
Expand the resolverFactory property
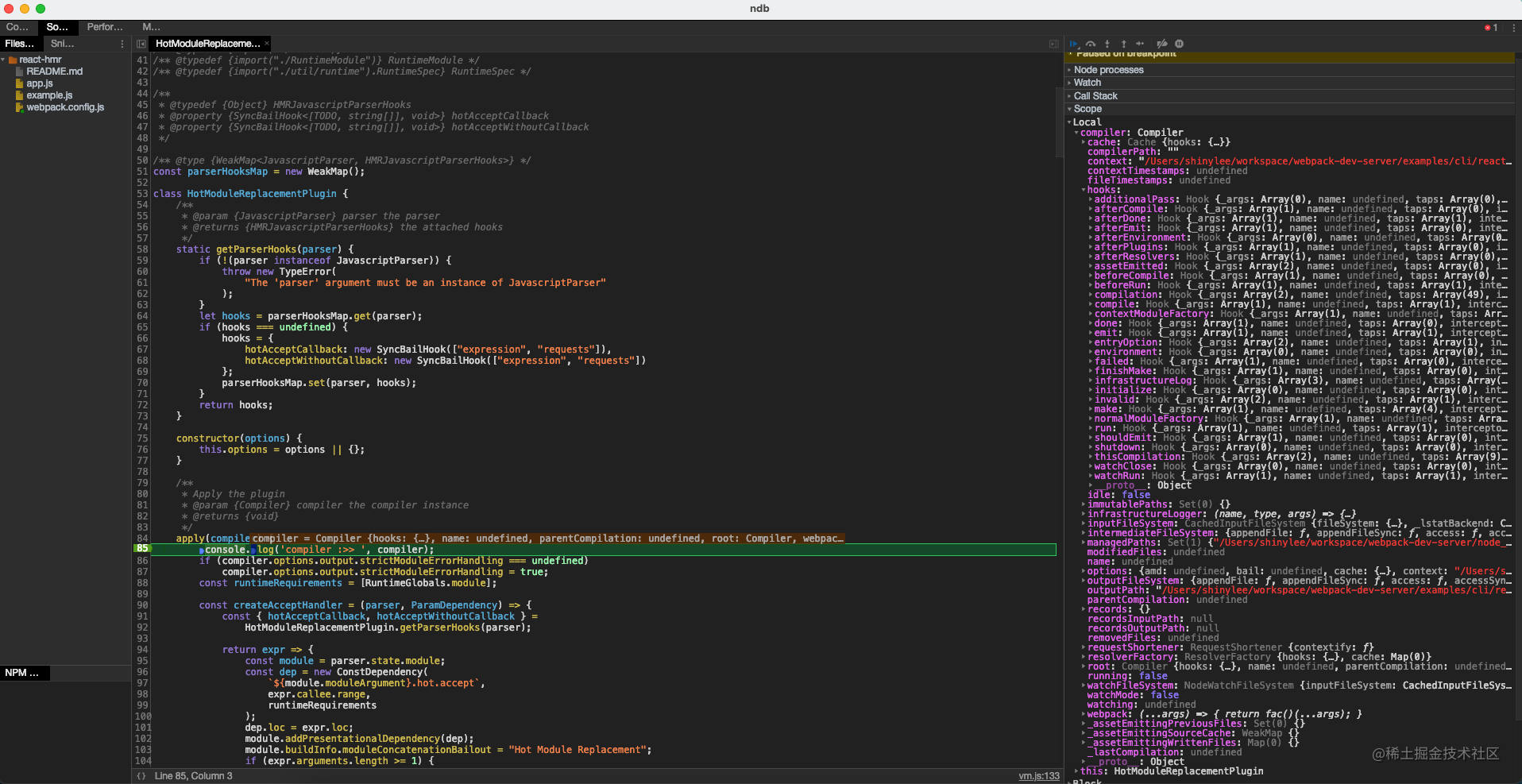click(x=1084, y=657)
